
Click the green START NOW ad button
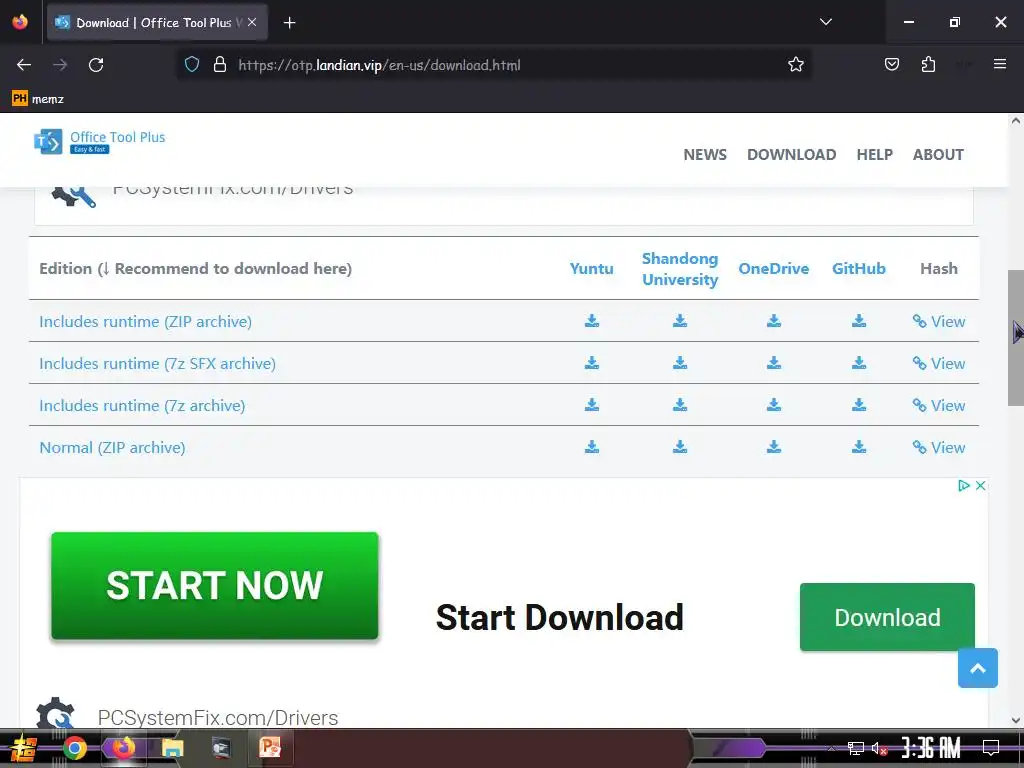pos(215,585)
